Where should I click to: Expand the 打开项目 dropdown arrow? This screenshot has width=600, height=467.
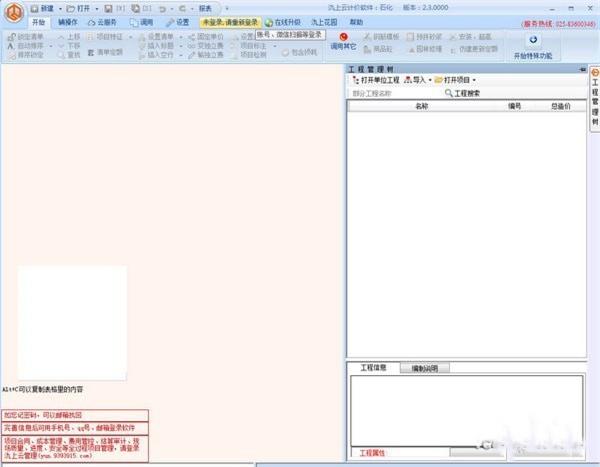(x=474, y=80)
